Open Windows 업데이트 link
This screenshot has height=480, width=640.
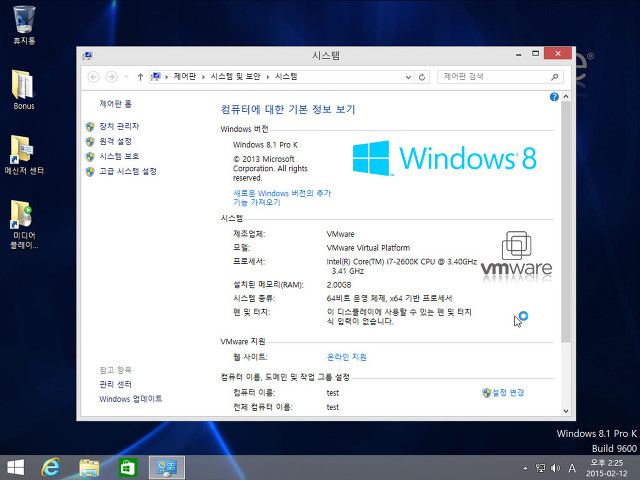tap(131, 399)
